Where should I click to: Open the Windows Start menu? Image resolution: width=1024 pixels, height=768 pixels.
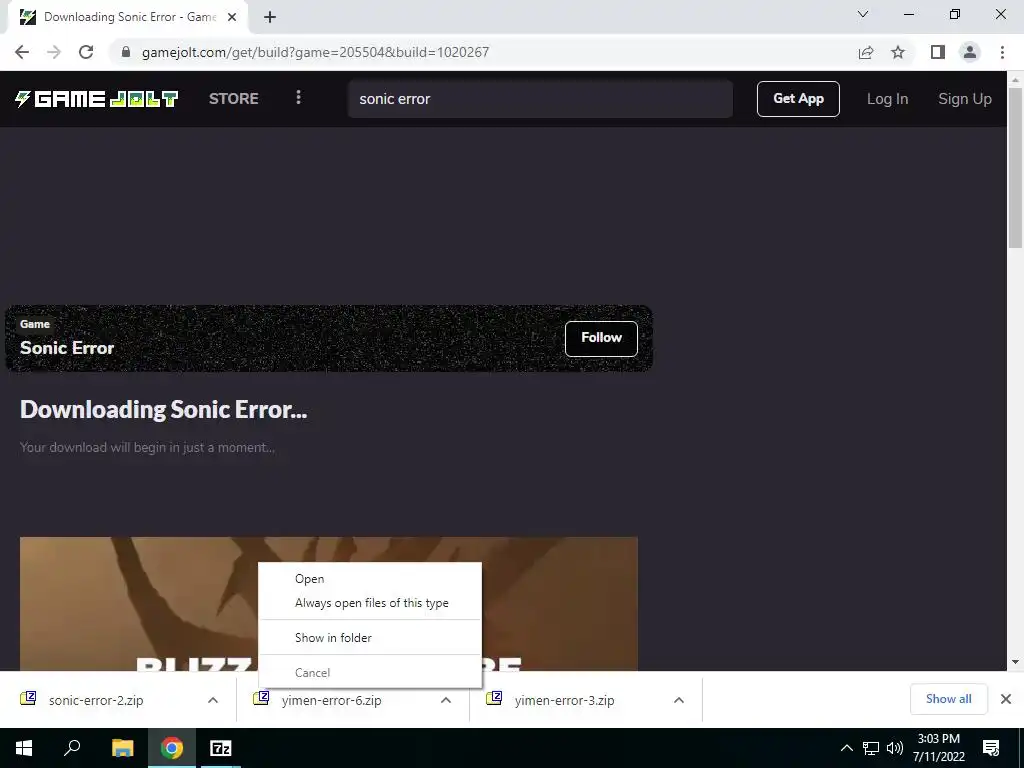point(24,748)
